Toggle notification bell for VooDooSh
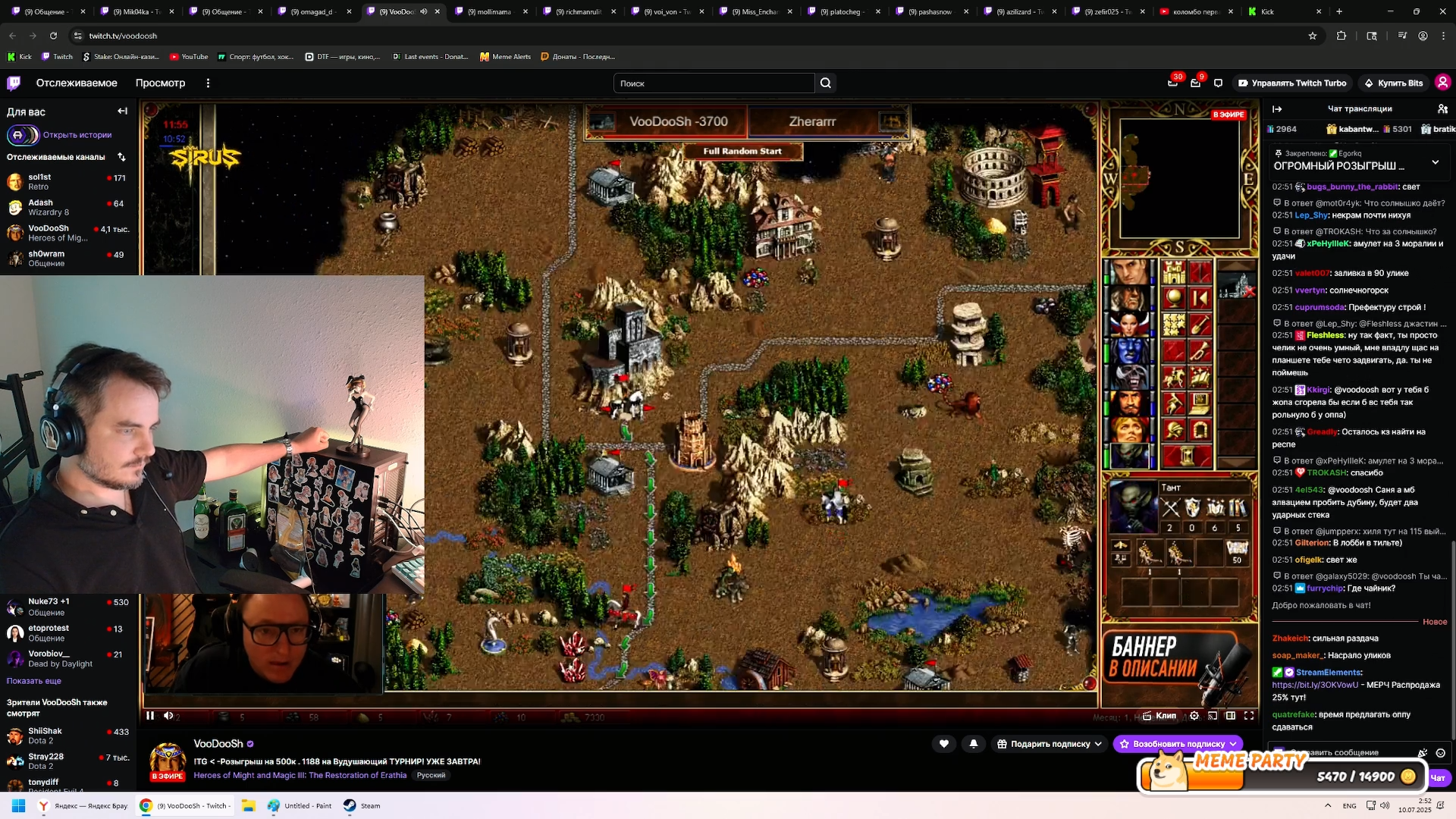The image size is (1456, 819). (974, 744)
